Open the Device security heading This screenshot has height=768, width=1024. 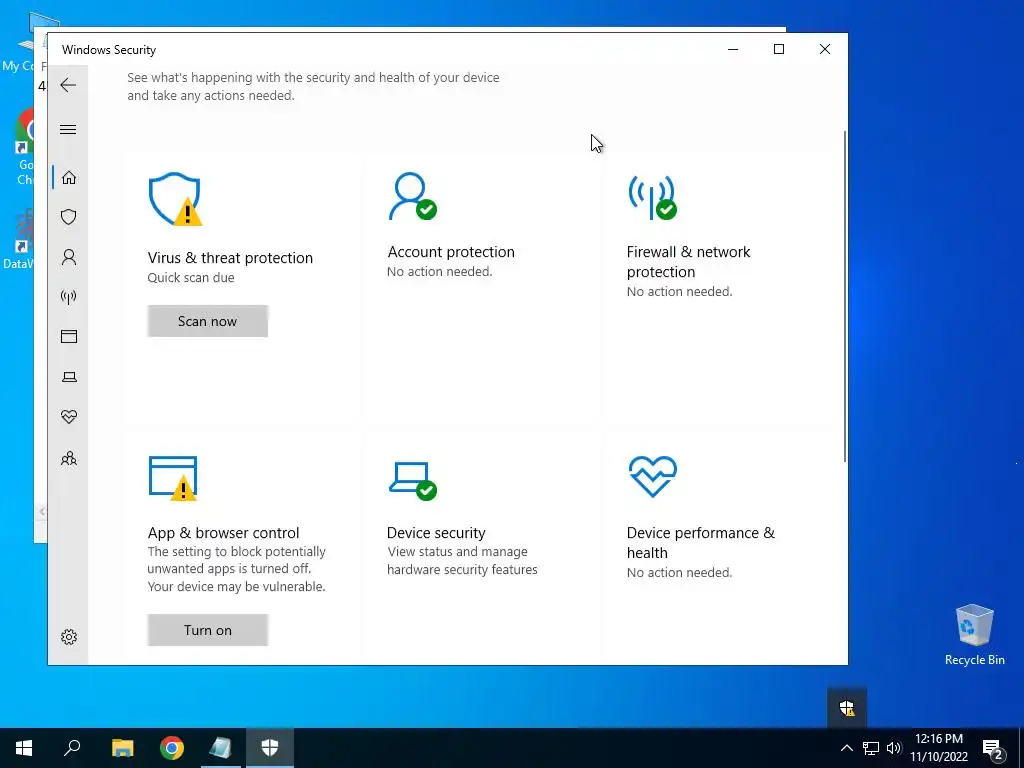point(436,533)
